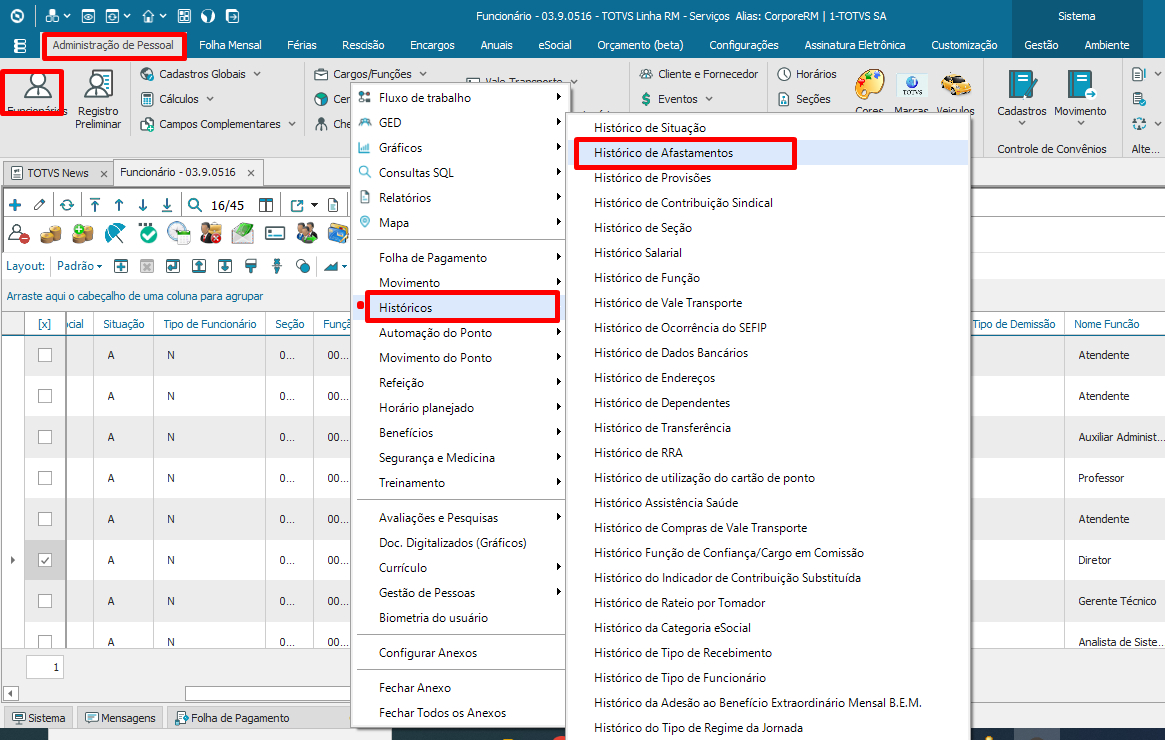Open the Benefícios submenu

click(461, 432)
